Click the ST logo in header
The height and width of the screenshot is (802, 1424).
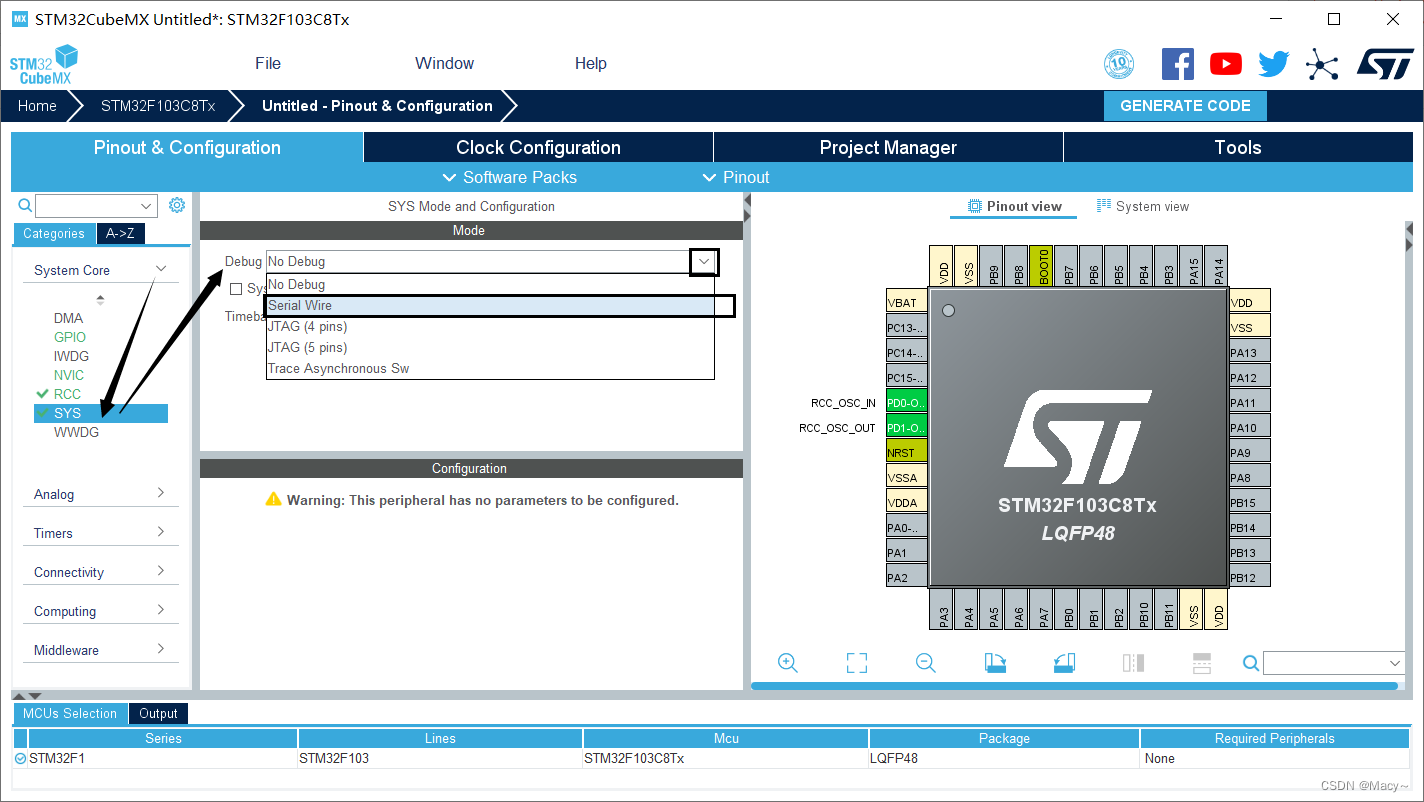pos(1385,64)
